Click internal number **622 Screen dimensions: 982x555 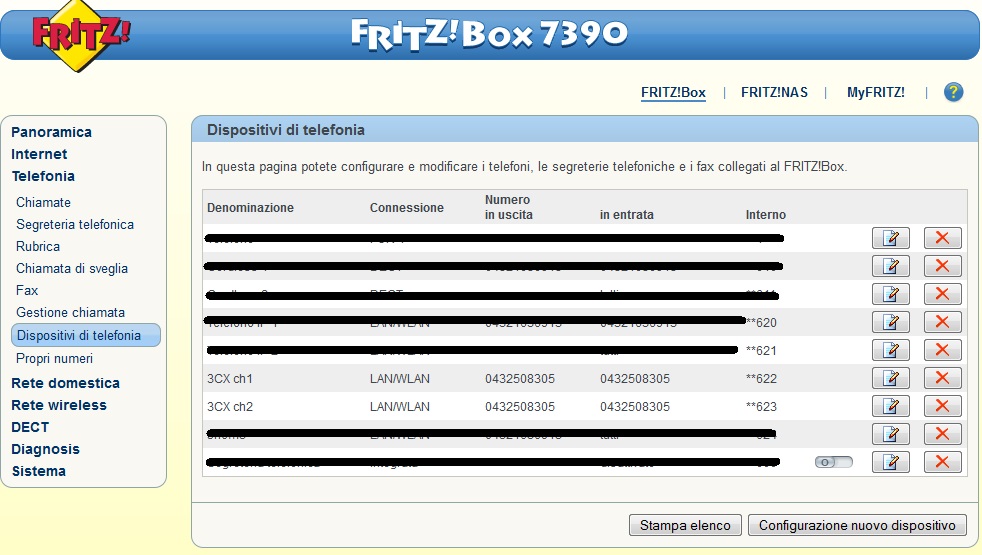click(x=761, y=378)
